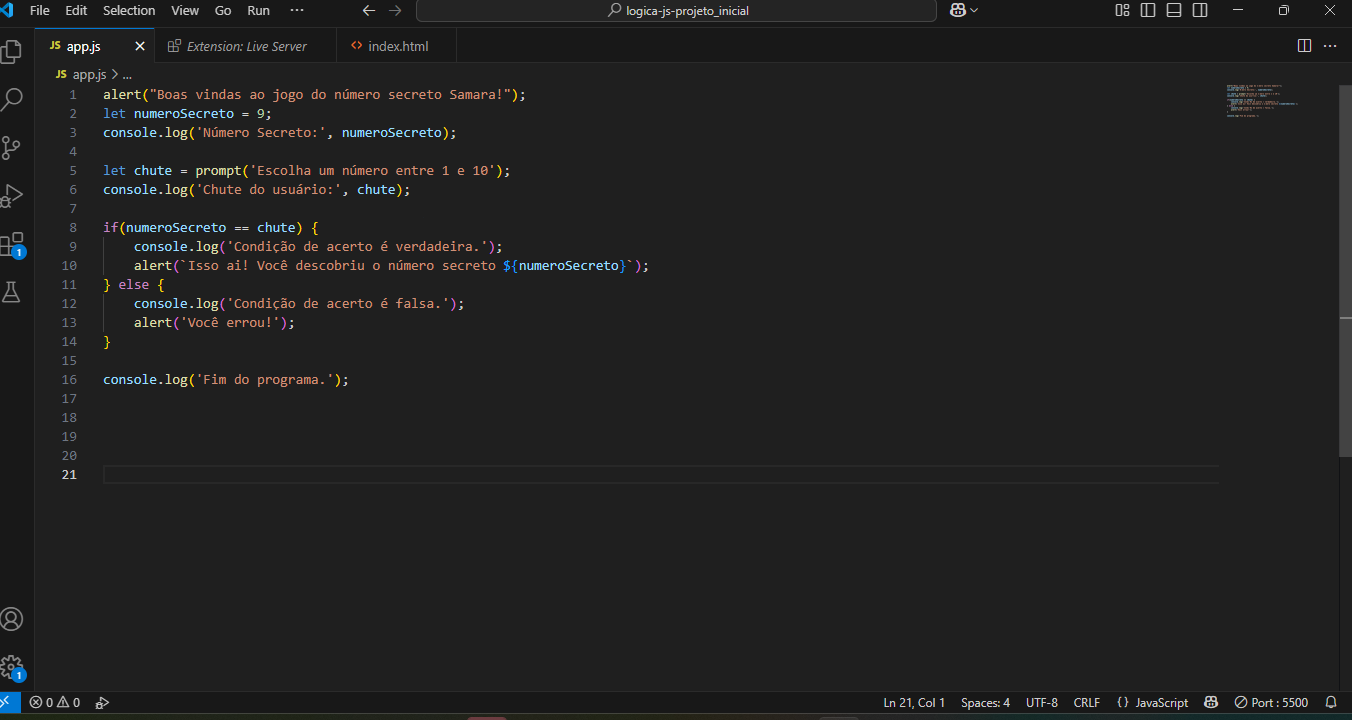Expand the breadcrumb ellipsis after app.js

tap(127, 75)
